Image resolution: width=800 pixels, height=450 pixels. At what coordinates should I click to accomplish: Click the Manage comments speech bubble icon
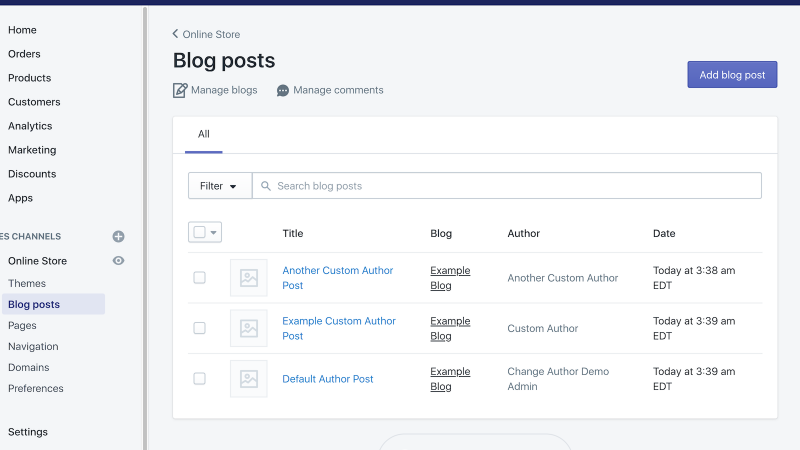(283, 91)
